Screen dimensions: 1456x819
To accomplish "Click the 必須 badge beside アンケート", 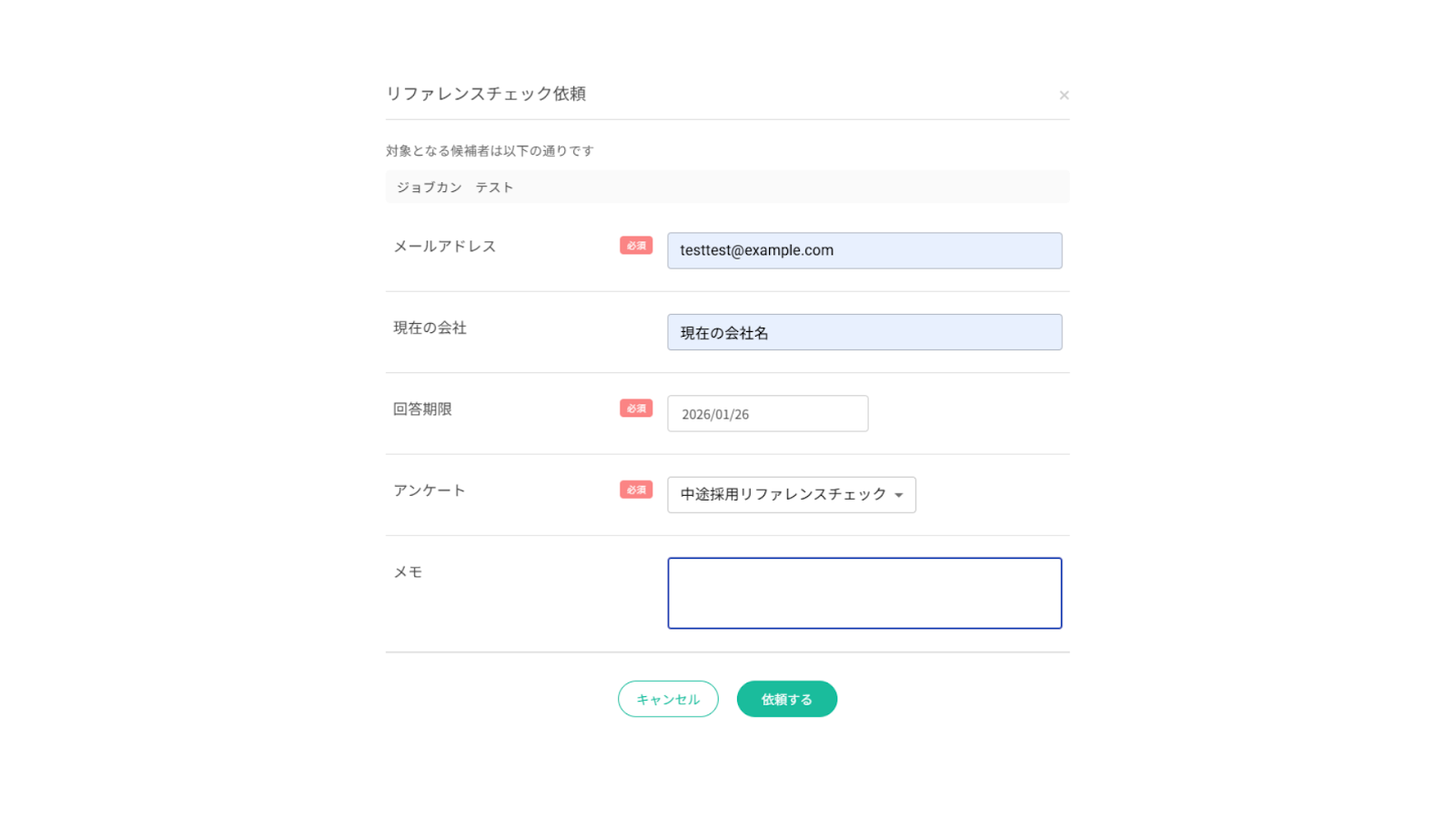I will point(636,490).
